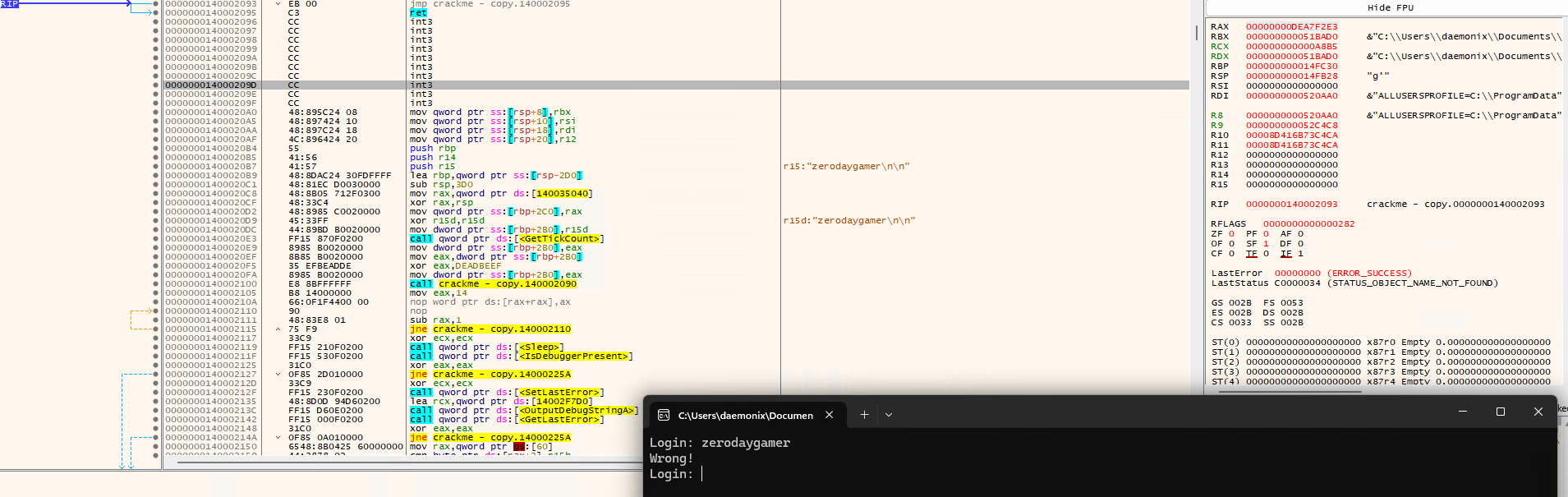Viewport: 1568px width, 497px height.
Task: Toggle breakpoint dot at address 0000000140002100
Action: (155, 284)
